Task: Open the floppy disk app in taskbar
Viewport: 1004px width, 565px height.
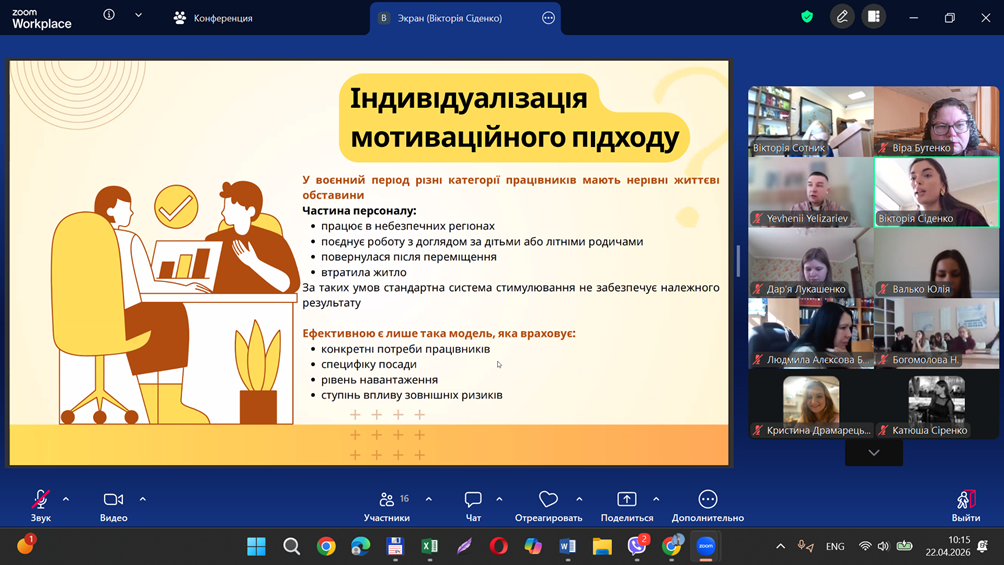Action: pos(395,546)
